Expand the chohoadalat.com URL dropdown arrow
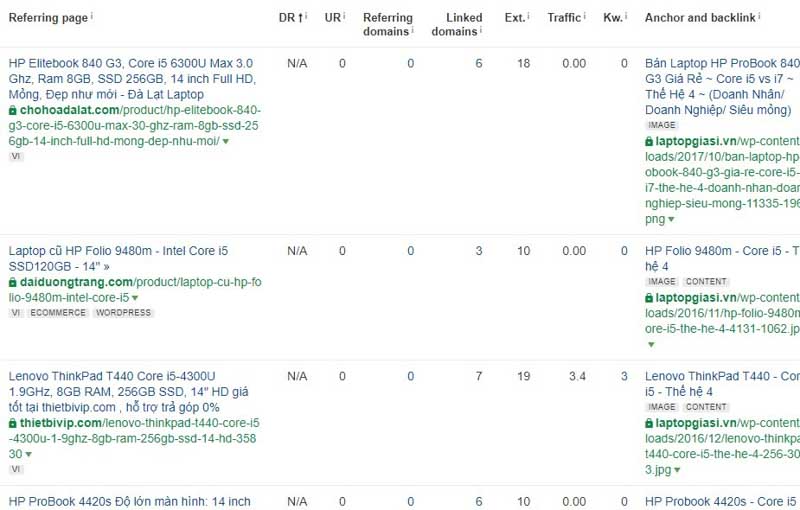800x510 pixels. tap(226, 142)
